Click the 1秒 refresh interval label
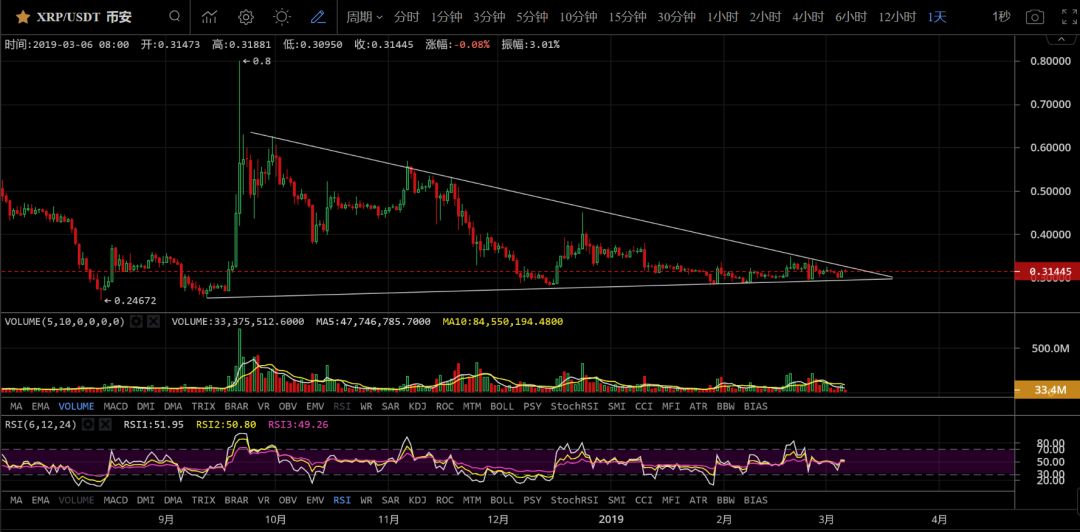This screenshot has height=532, width=1080. pos(1001,17)
